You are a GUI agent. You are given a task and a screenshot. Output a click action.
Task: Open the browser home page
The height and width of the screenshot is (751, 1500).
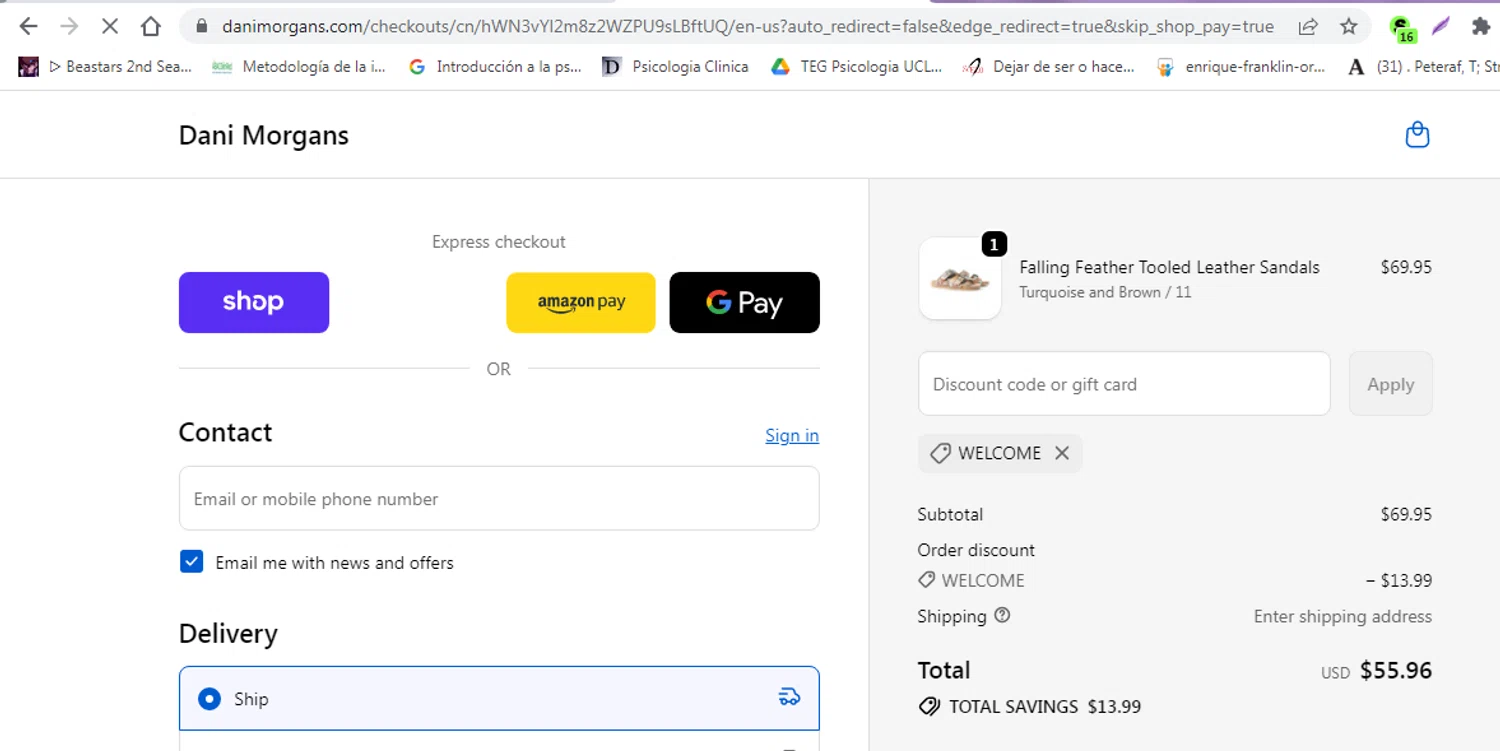[x=151, y=27]
